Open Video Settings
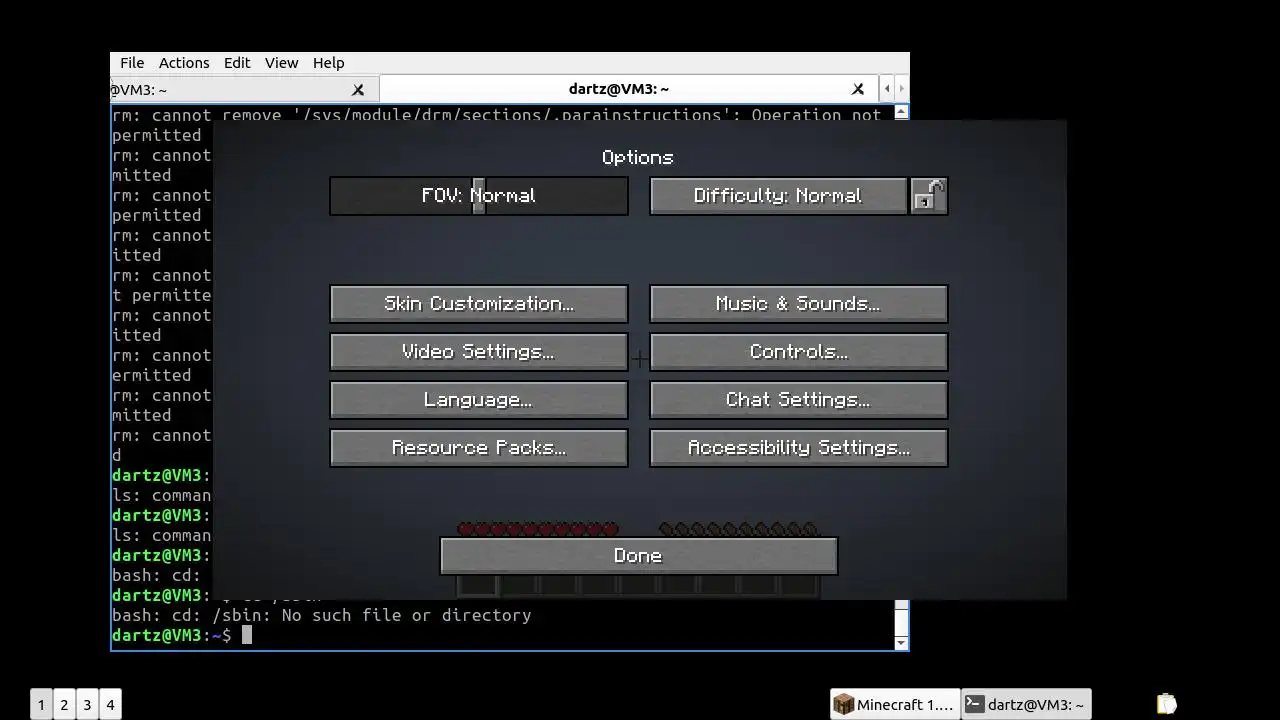This screenshot has width=1280, height=720. pyautogui.click(x=479, y=352)
